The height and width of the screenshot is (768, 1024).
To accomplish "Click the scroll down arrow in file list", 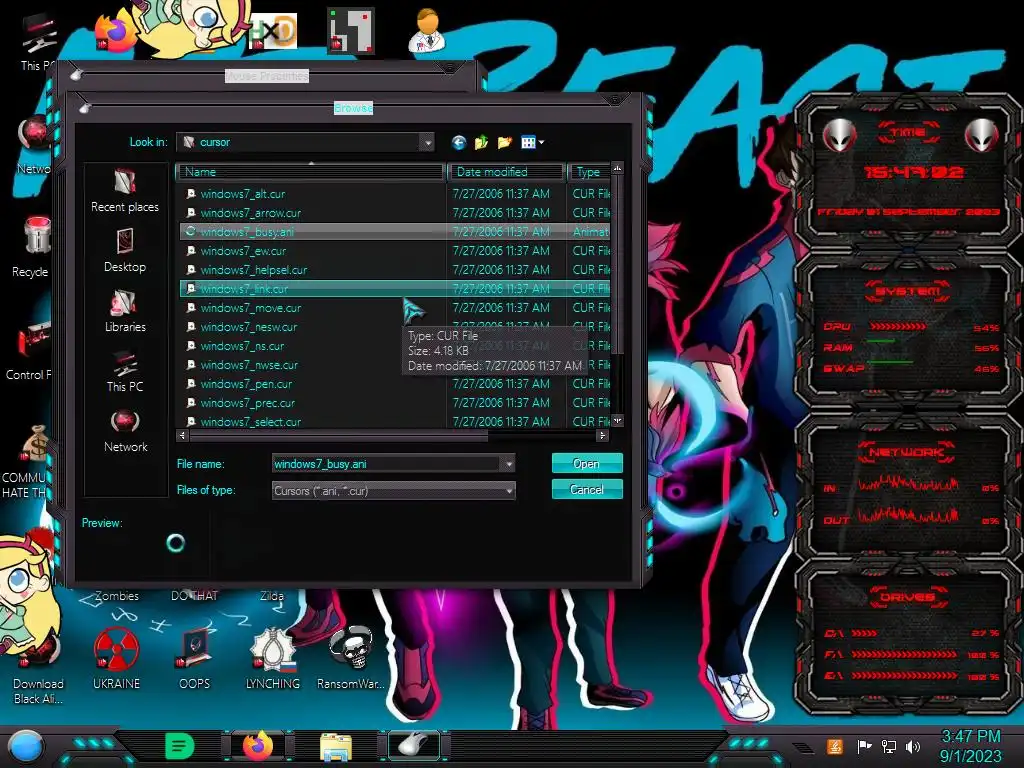I will tap(617, 421).
